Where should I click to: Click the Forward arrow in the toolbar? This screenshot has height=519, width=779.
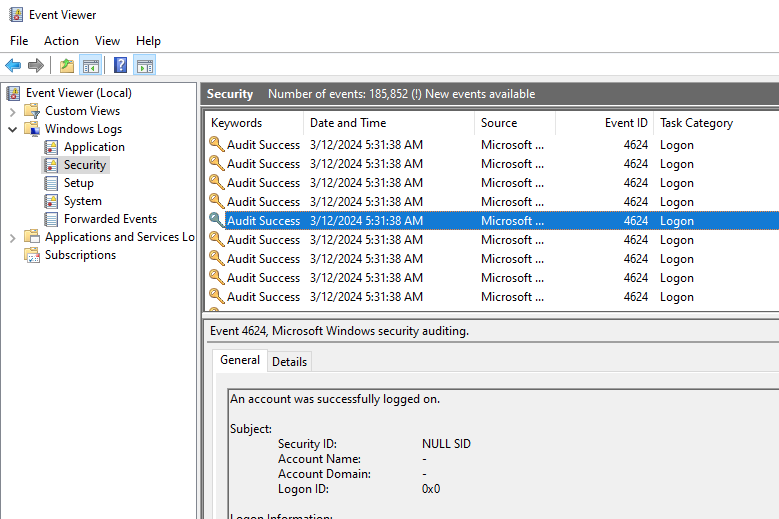(36, 66)
